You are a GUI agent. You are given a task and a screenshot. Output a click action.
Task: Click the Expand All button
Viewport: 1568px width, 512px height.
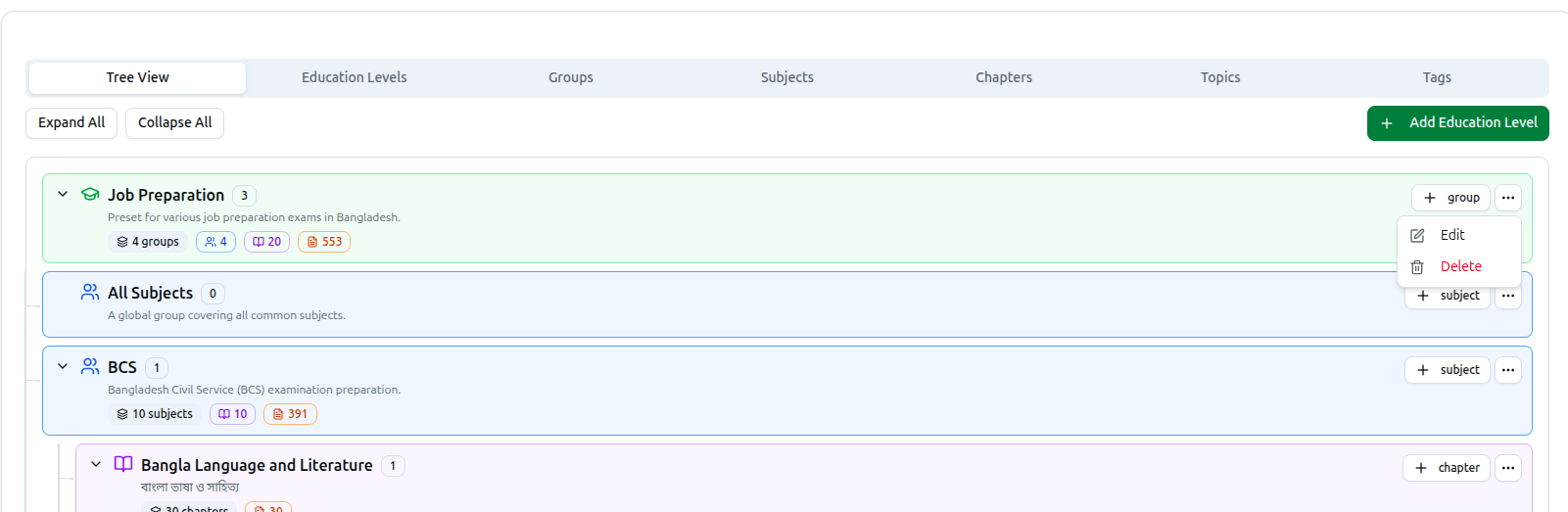tap(71, 122)
